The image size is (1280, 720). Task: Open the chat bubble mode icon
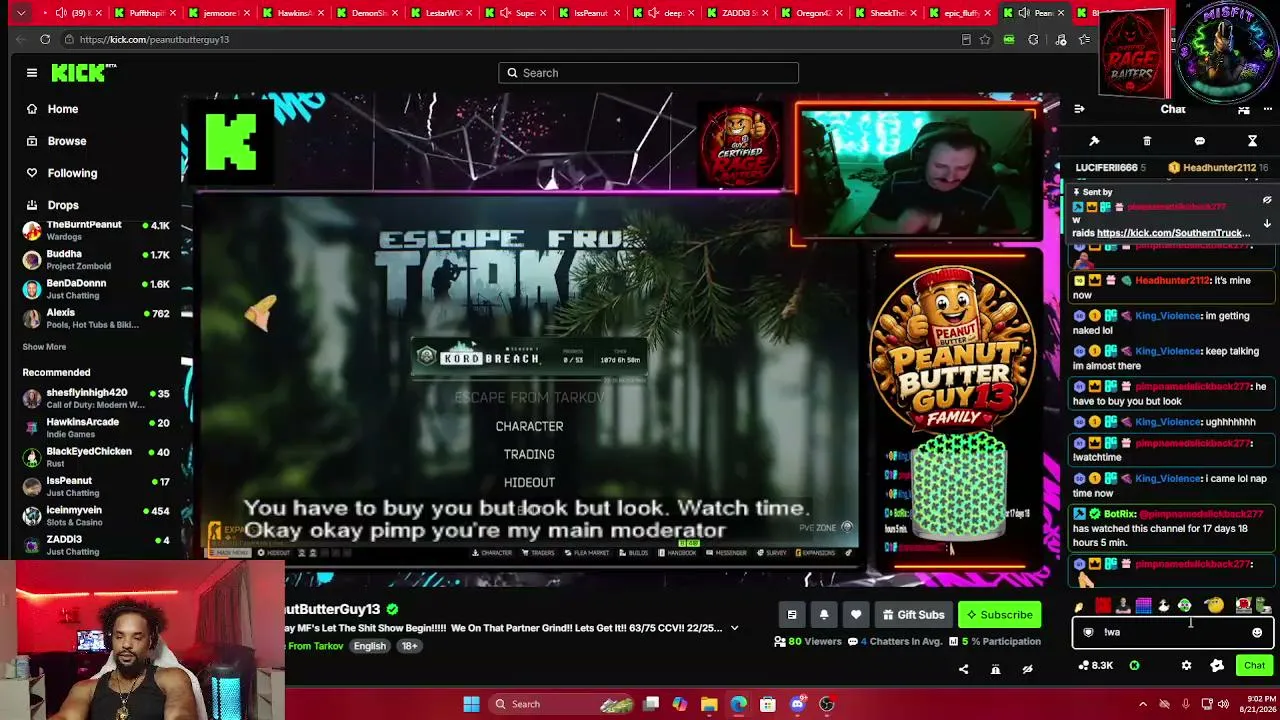[x=1199, y=141]
